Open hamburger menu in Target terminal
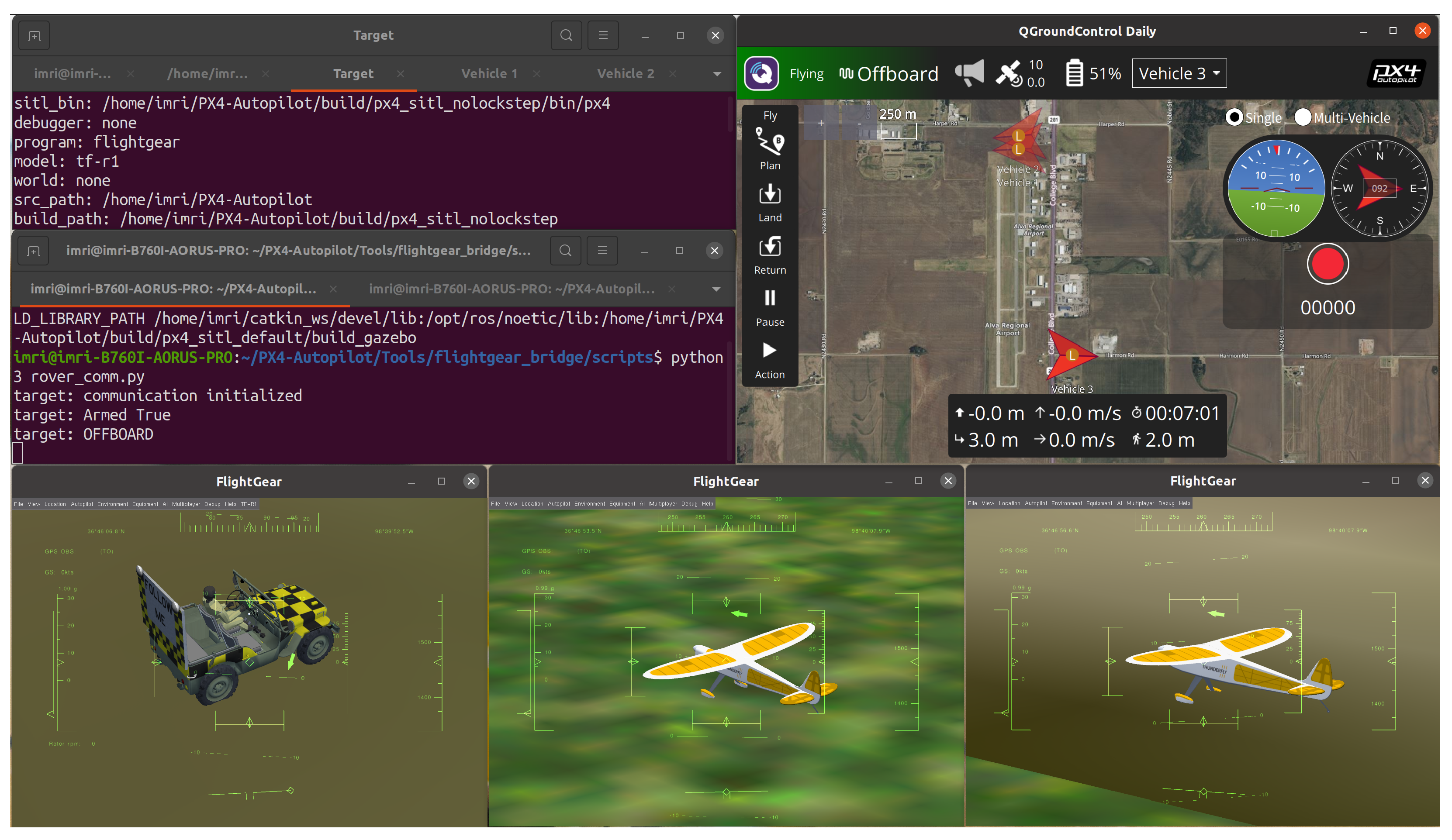This screenshot has height=840, width=1452. 603,36
